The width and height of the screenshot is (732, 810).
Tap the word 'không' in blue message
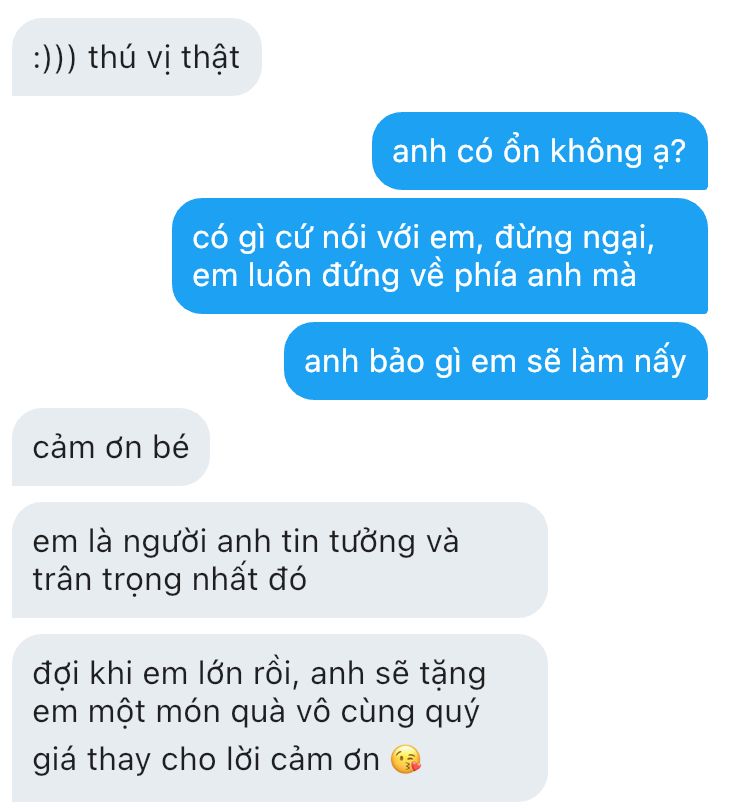tap(595, 151)
